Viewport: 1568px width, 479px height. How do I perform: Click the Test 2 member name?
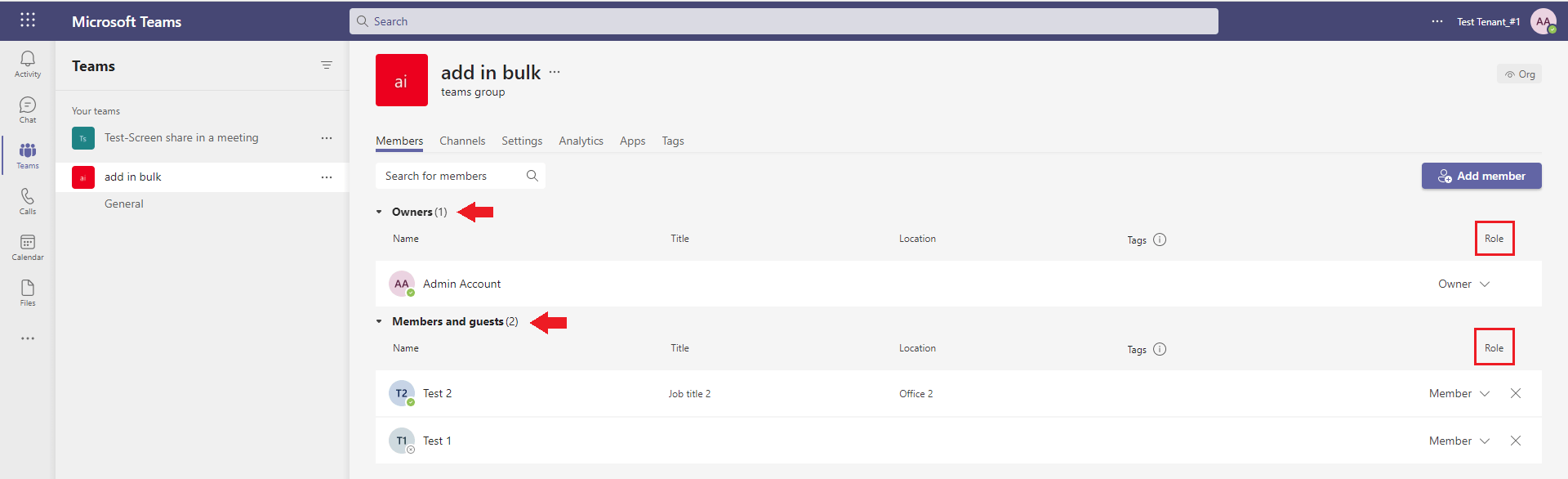pyautogui.click(x=437, y=393)
